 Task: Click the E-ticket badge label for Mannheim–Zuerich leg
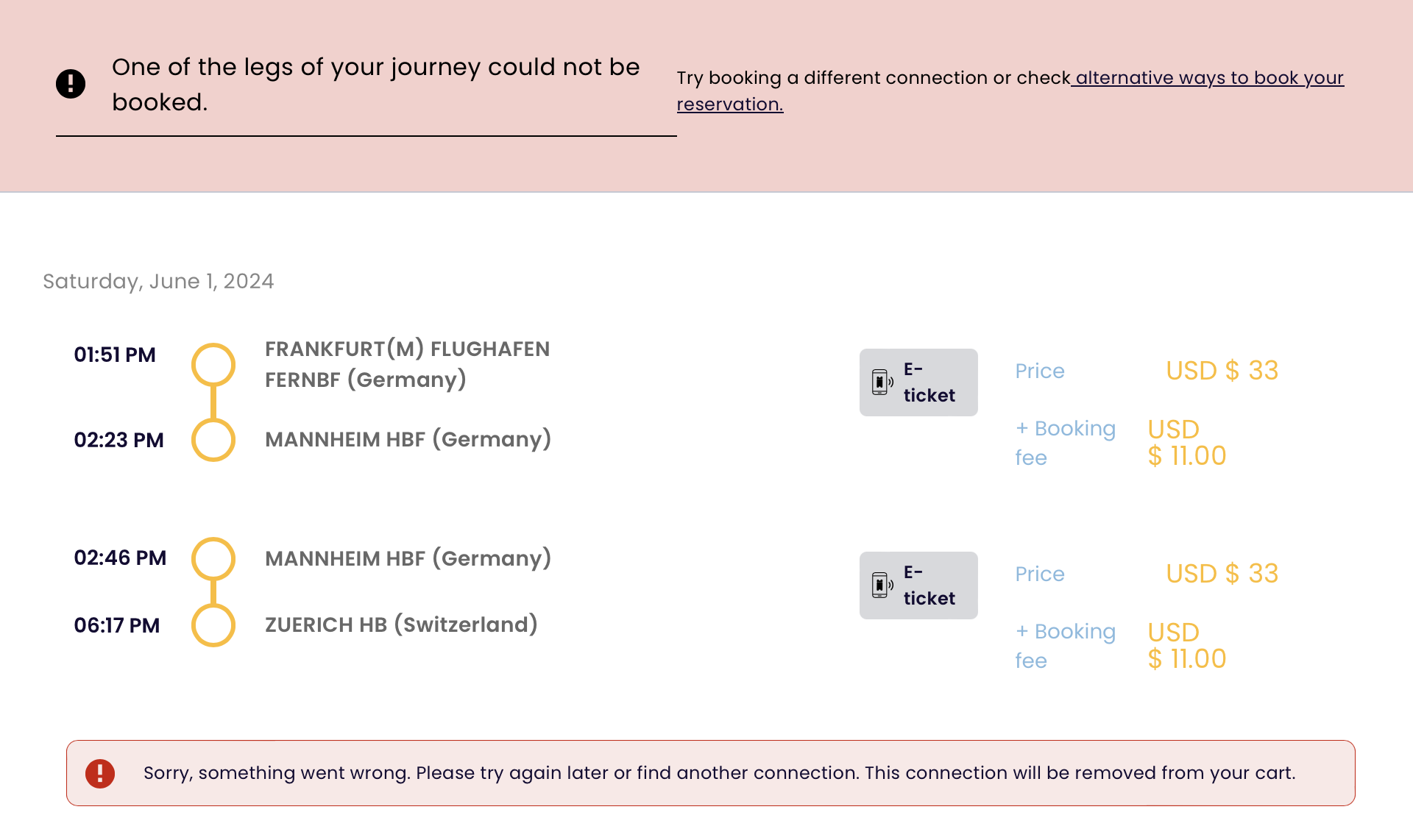(929, 585)
